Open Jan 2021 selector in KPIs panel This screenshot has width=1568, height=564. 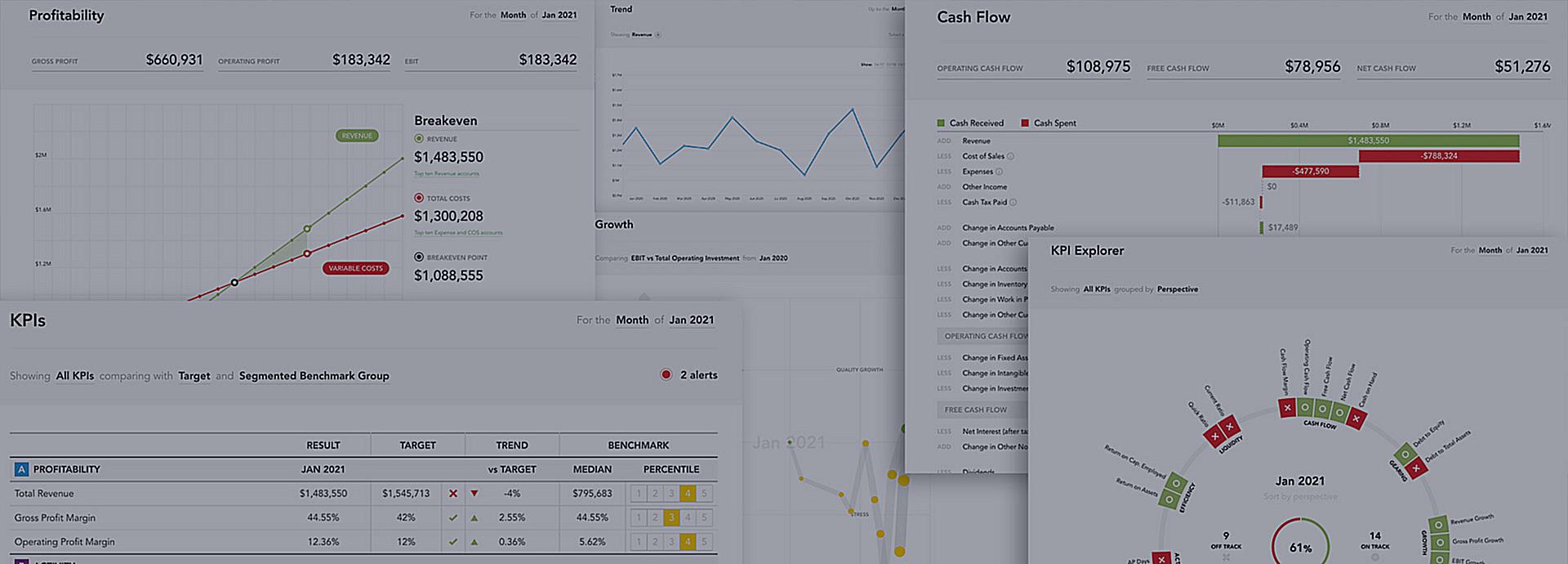point(692,320)
